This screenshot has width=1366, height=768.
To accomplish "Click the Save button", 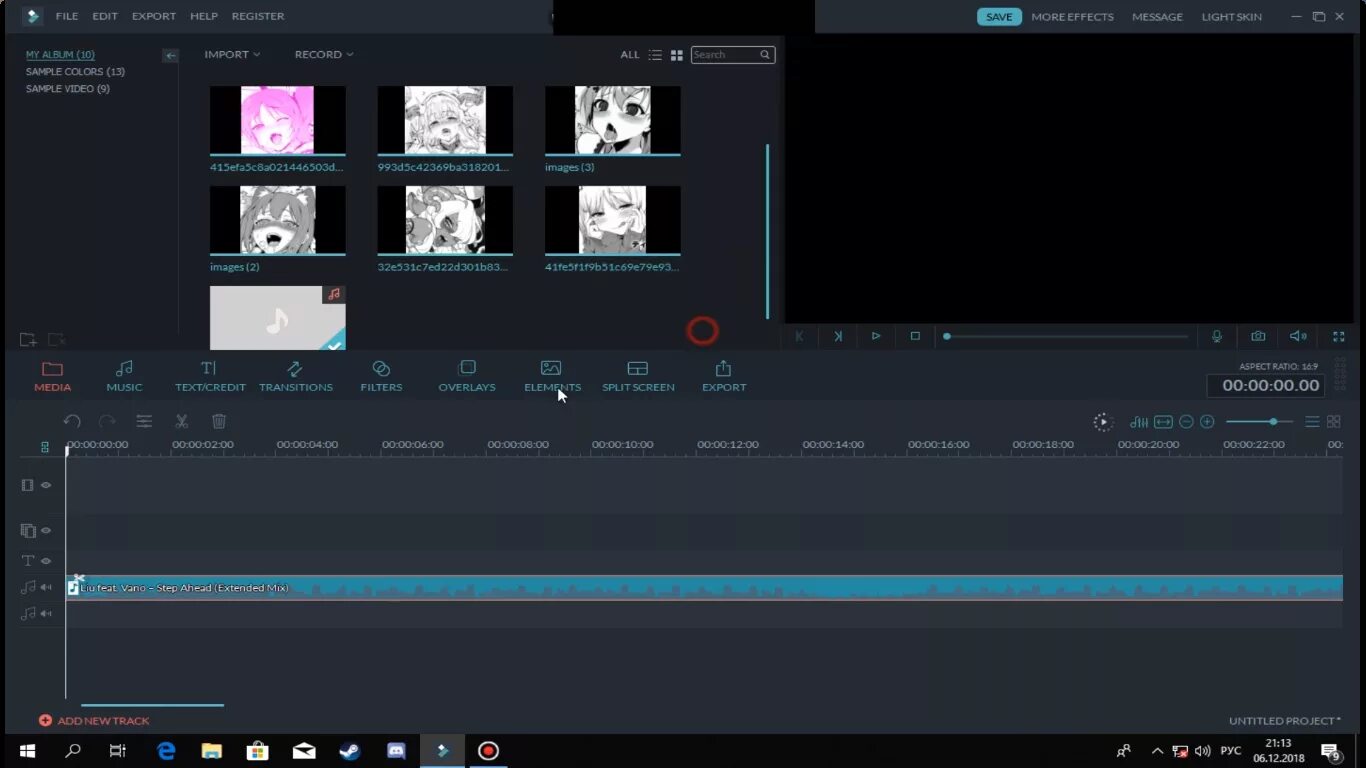I will click(999, 17).
